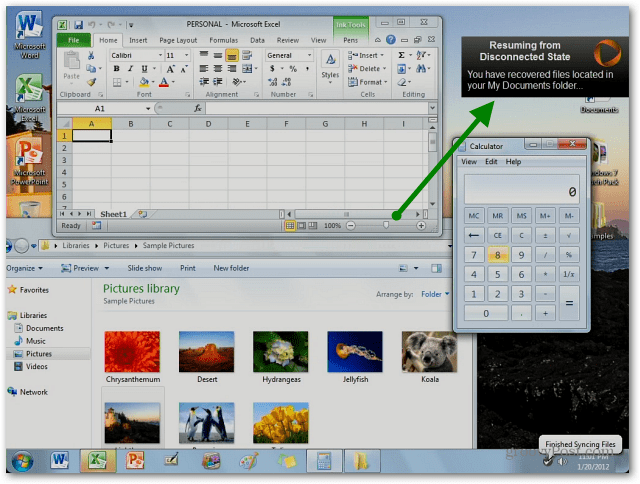Screen dimensions: 640x484
Task: Switch to Page Layout view in status bar
Action: point(302,225)
